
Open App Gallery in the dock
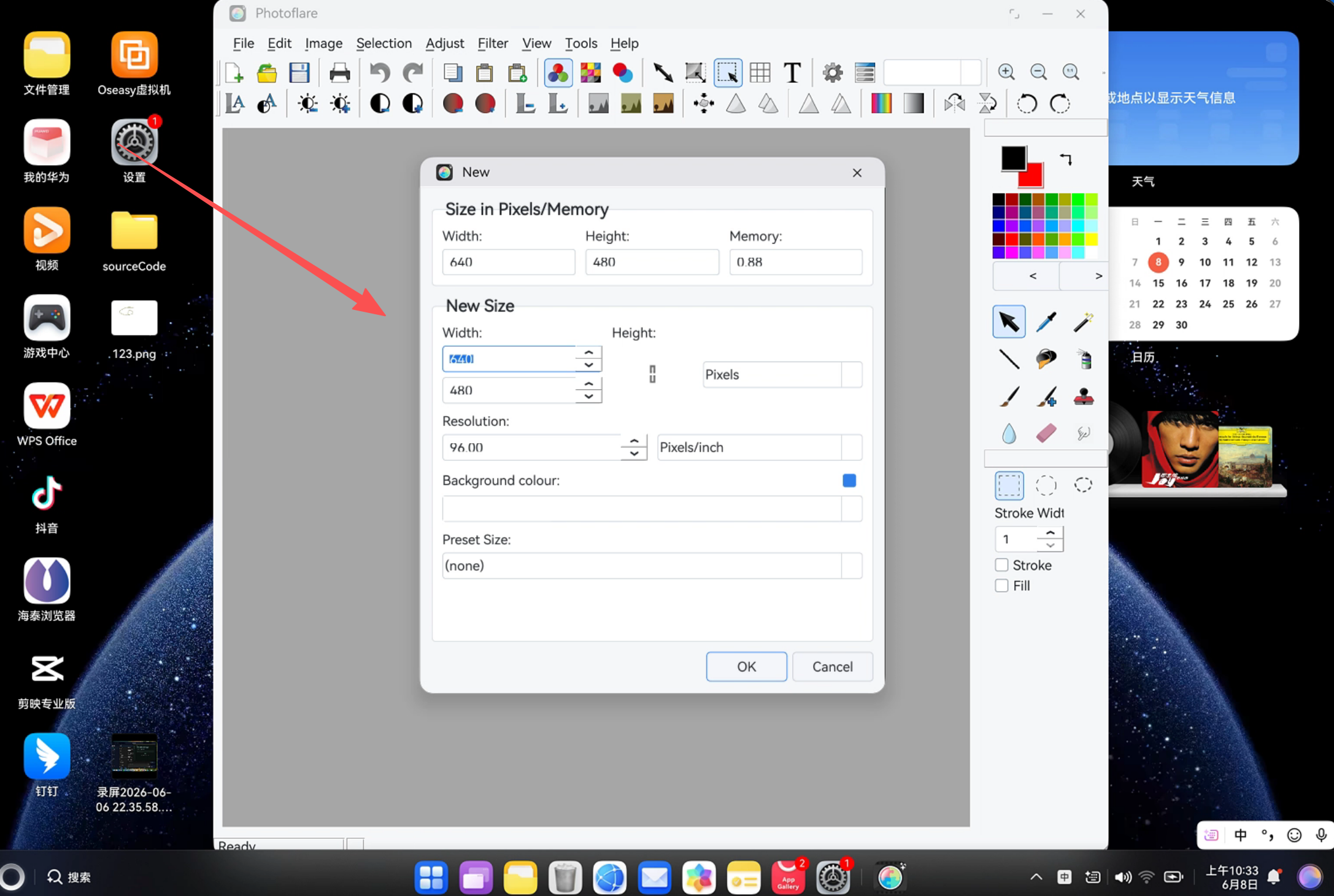point(788,877)
